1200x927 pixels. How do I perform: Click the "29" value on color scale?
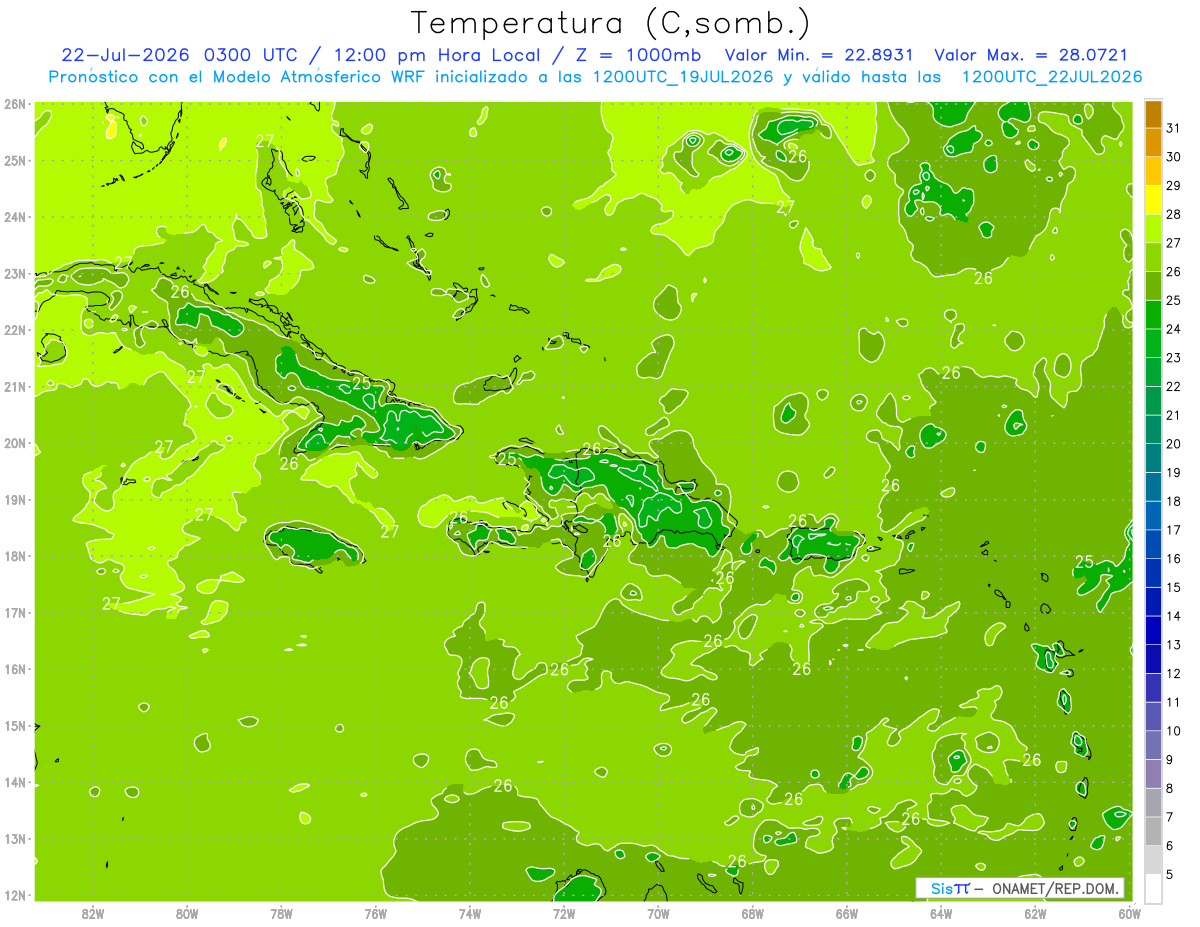coord(1174,186)
